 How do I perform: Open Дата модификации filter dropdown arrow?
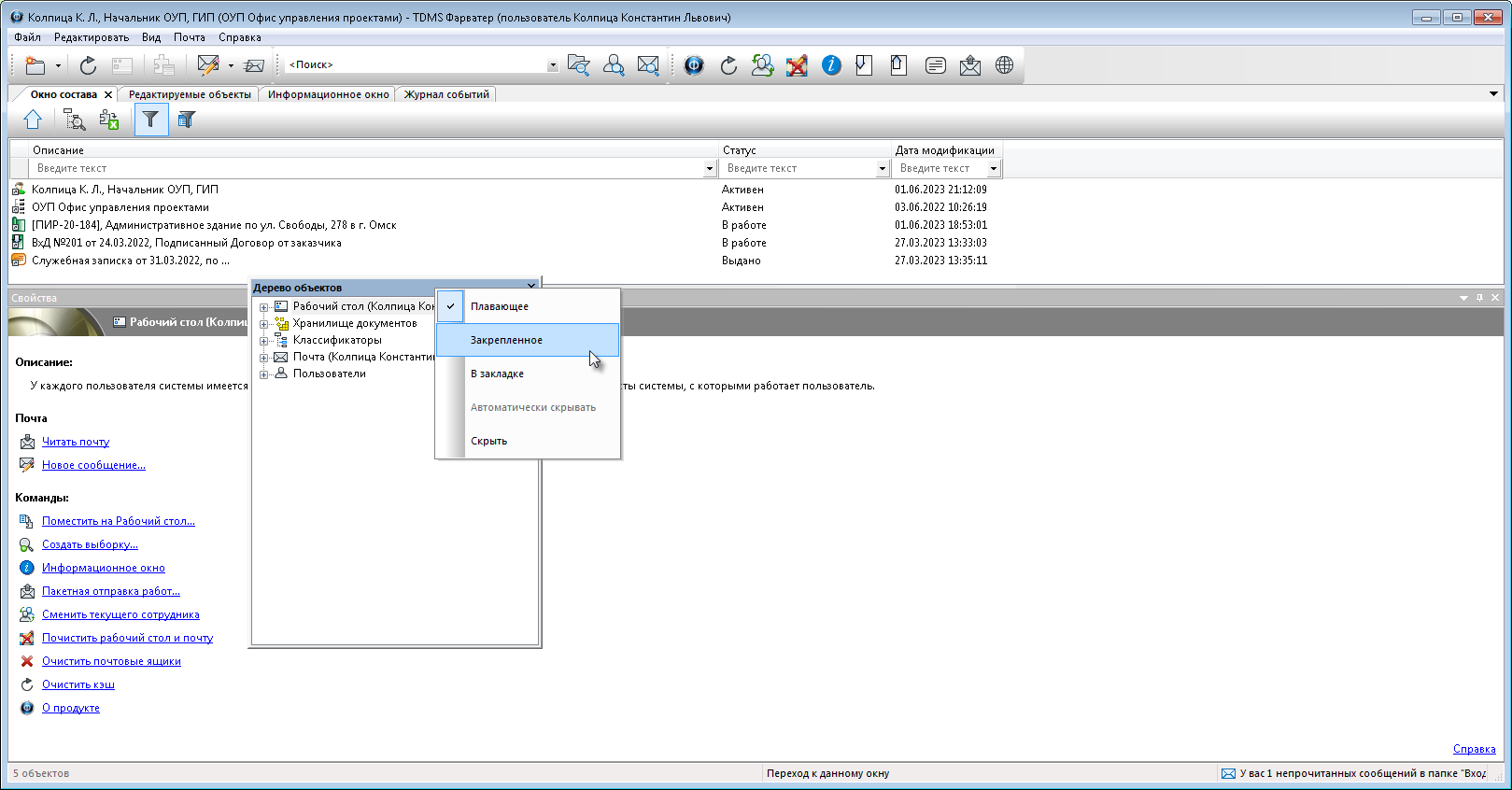pos(994,169)
